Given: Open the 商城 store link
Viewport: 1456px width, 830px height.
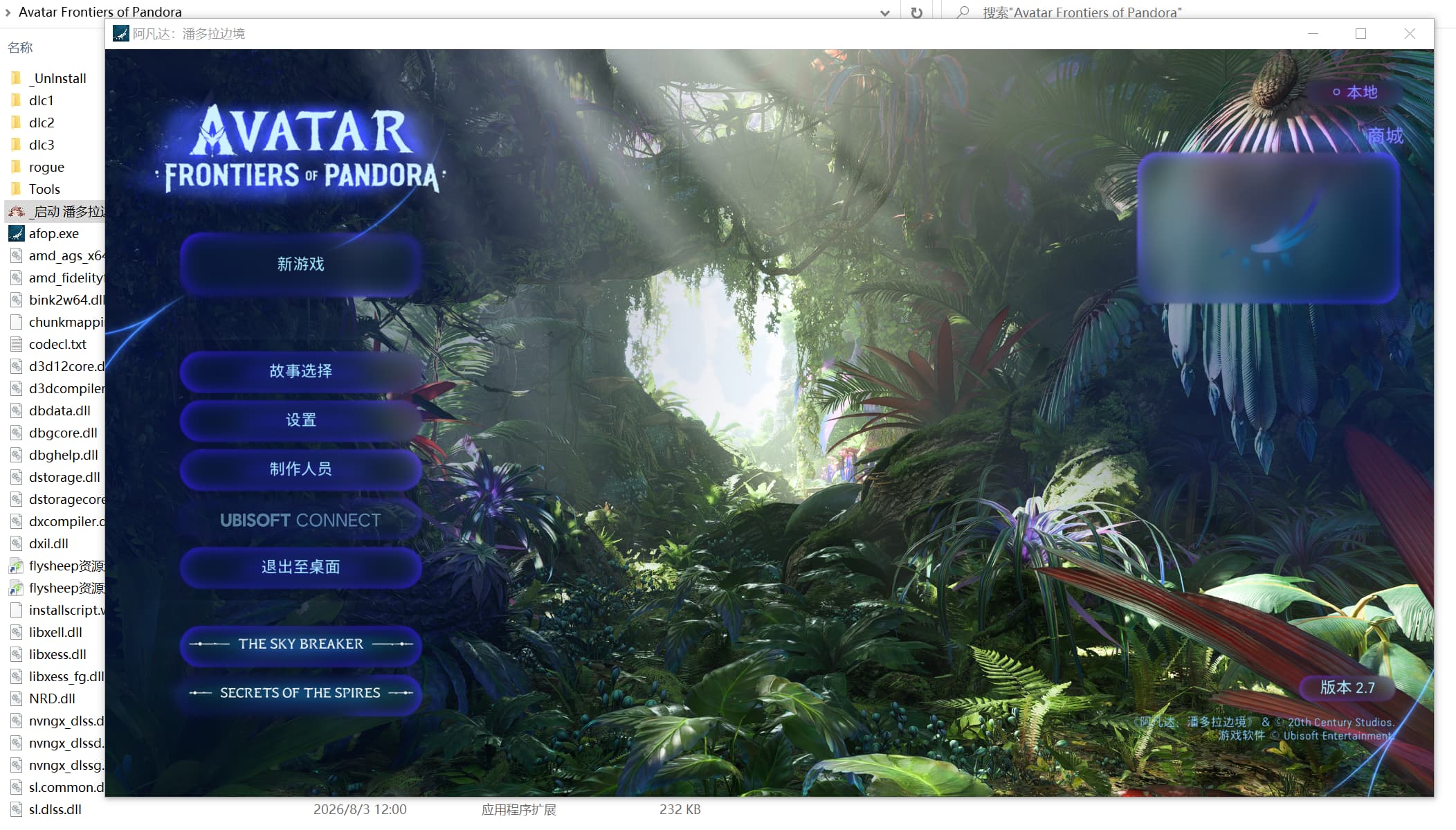Looking at the screenshot, I should 1385,136.
